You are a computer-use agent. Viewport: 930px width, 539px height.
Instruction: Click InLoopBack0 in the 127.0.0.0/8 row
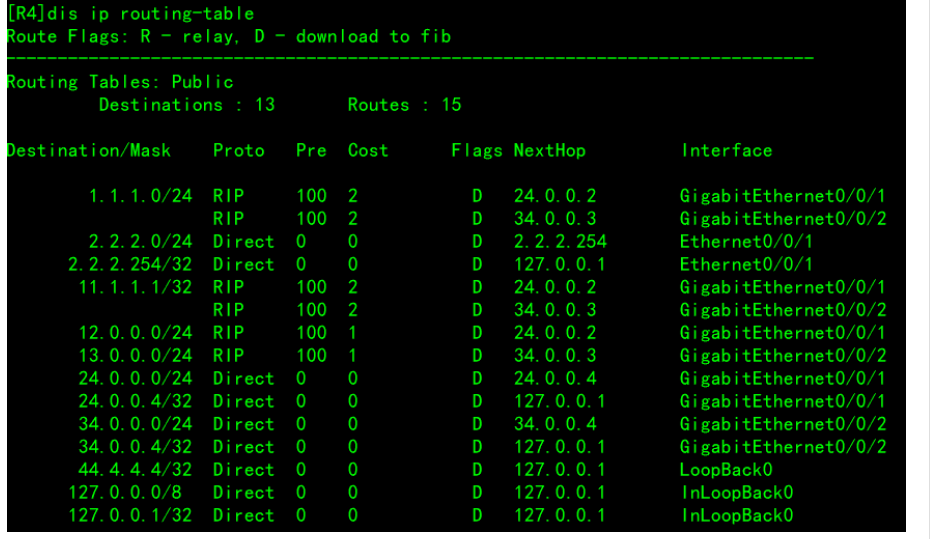click(x=737, y=493)
